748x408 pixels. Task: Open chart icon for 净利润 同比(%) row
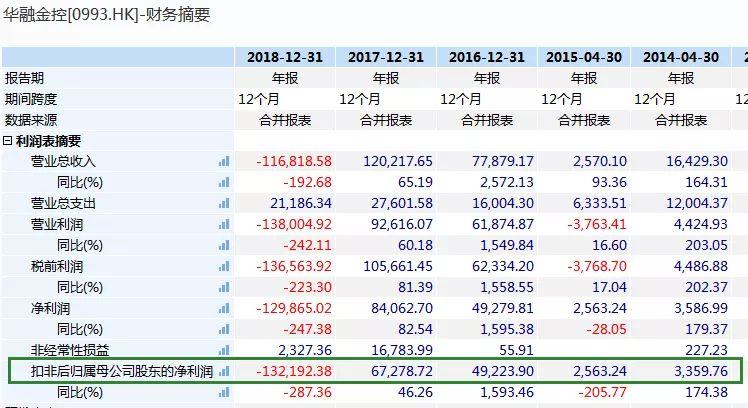pos(224,329)
